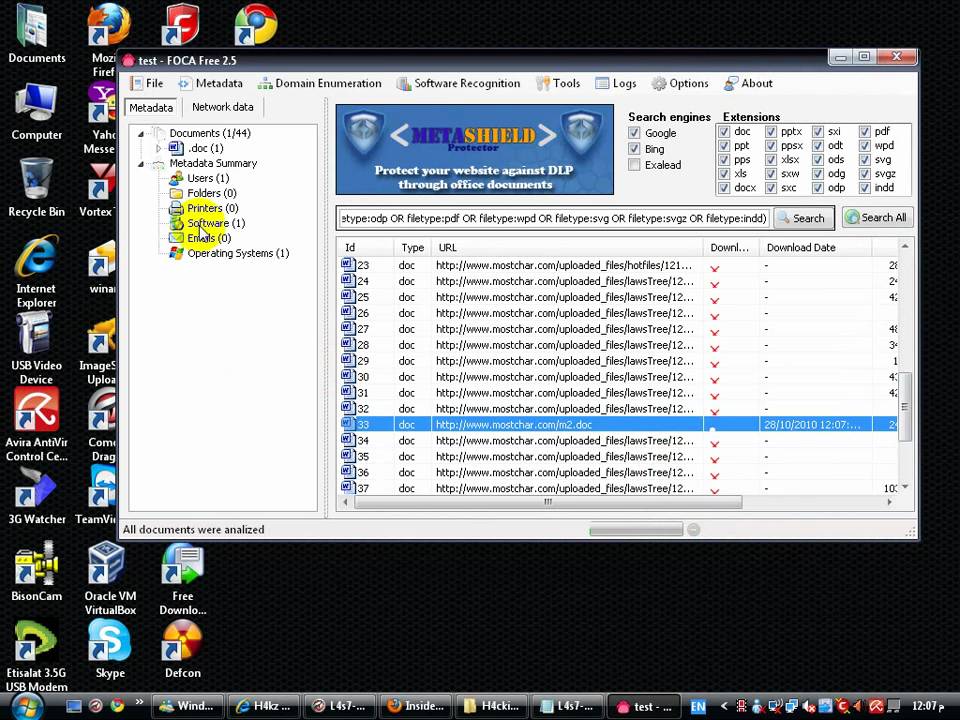Image resolution: width=960 pixels, height=720 pixels.
Task: Toggle the Google search engine checkbox
Action: (634, 133)
